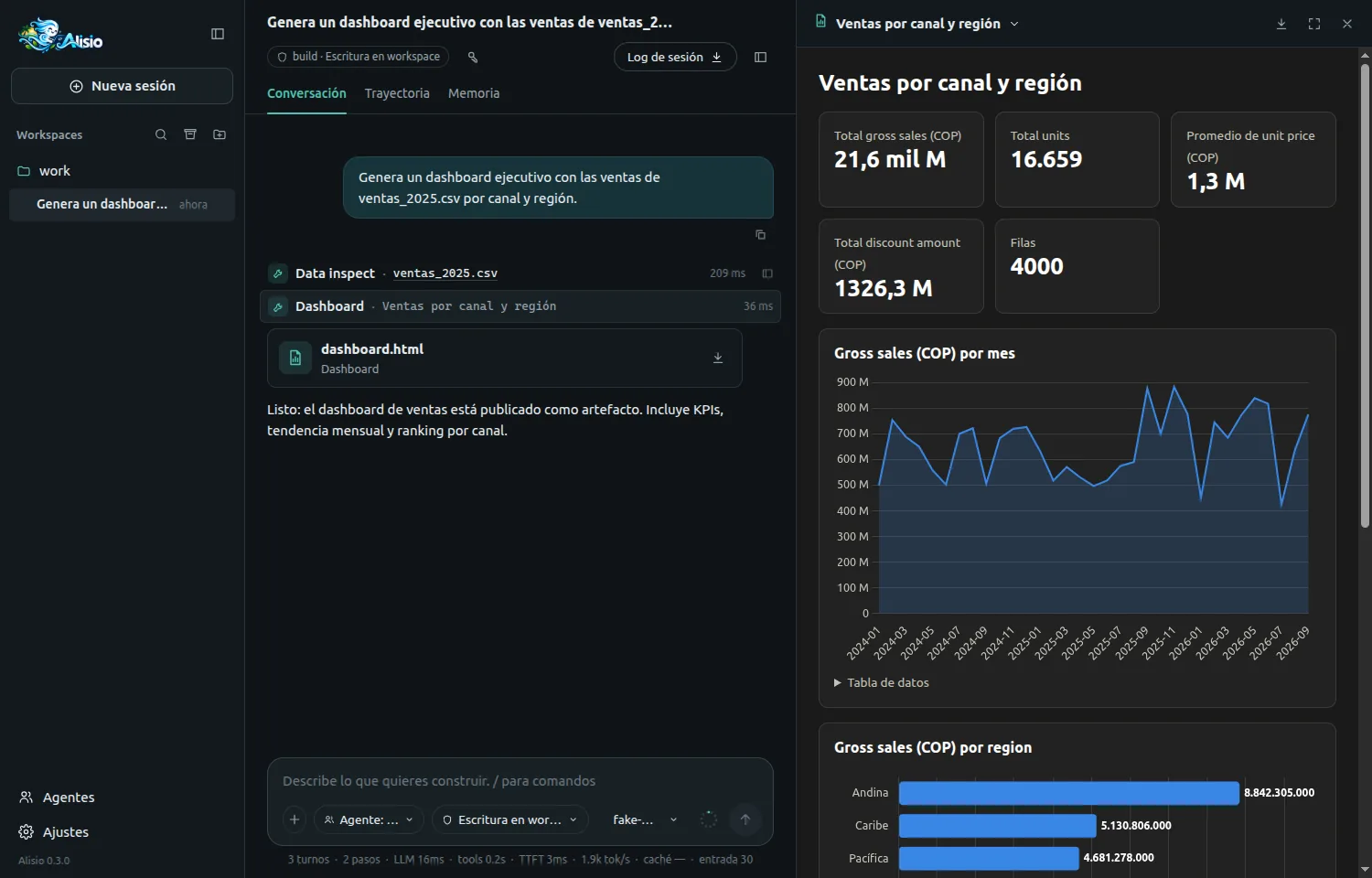The image size is (1372, 878).
Task: Click the link icon next to the build chip
Action: pyautogui.click(x=473, y=57)
